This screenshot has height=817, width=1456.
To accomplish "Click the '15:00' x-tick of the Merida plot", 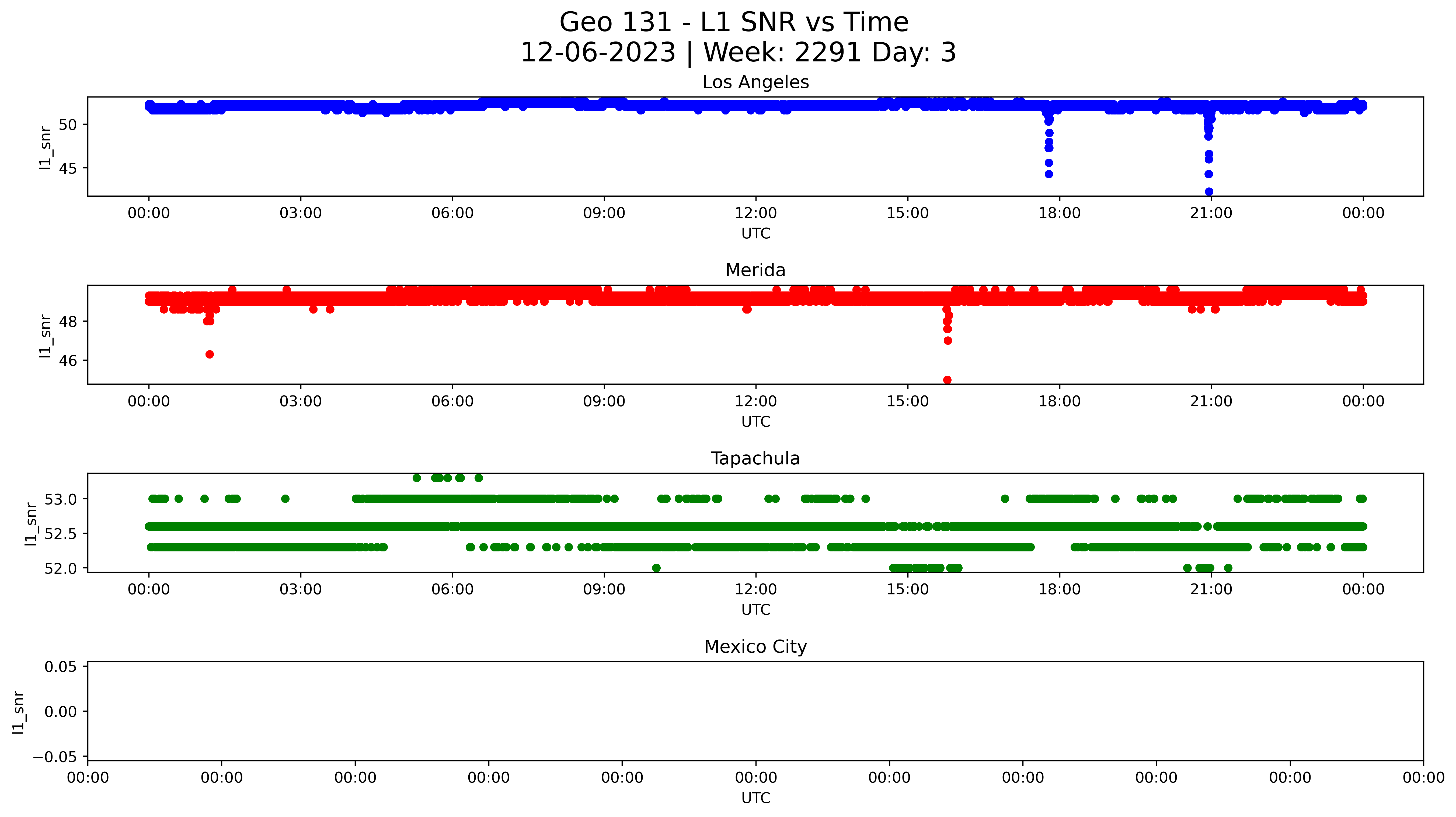I will tap(908, 401).
